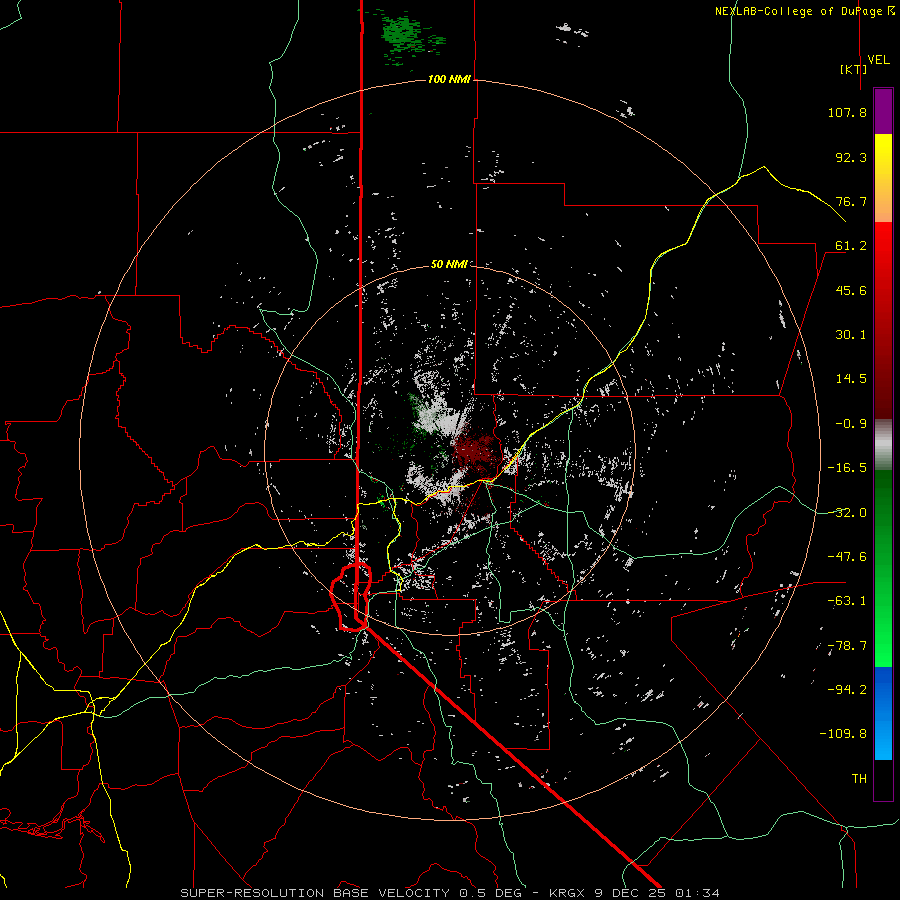
Task: Select the 76.7 velocity scale value
Action: (x=851, y=201)
